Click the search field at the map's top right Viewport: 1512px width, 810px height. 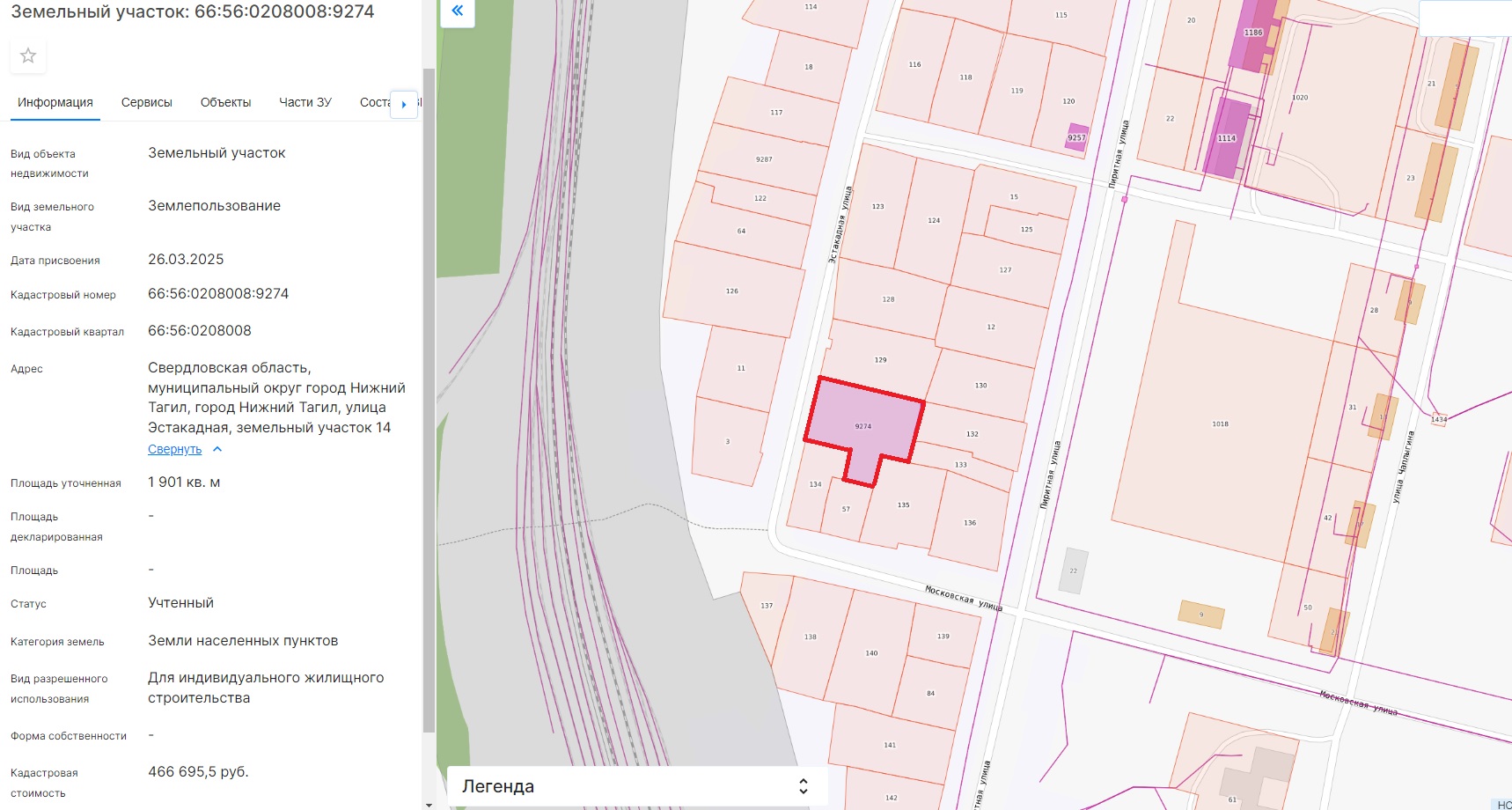[x=1465, y=18]
